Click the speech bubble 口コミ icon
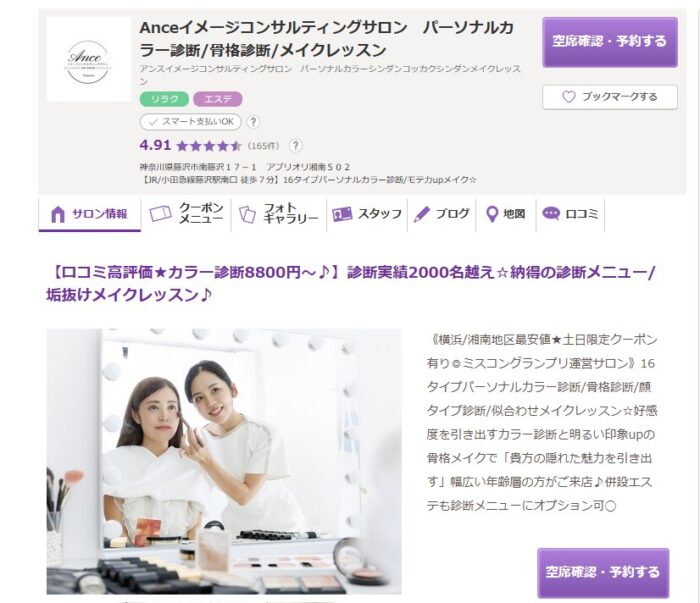The width and height of the screenshot is (700, 603). (x=551, y=213)
